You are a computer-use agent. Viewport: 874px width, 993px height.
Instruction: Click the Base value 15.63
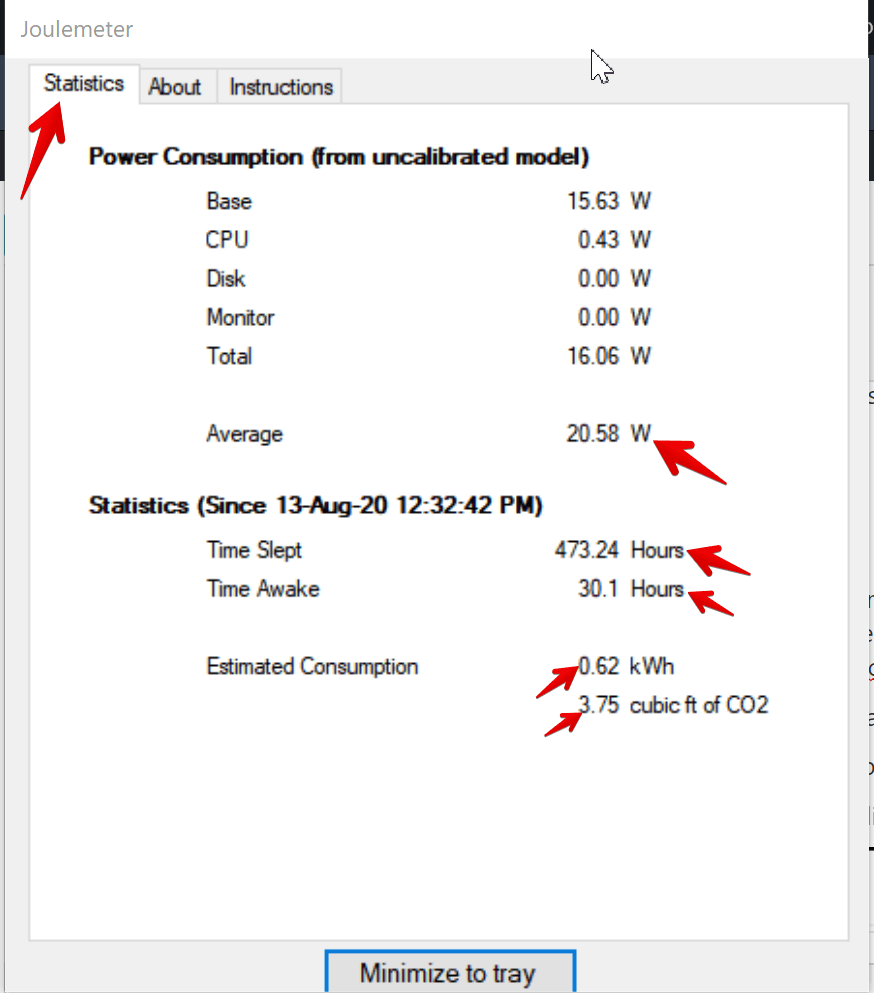click(x=593, y=201)
